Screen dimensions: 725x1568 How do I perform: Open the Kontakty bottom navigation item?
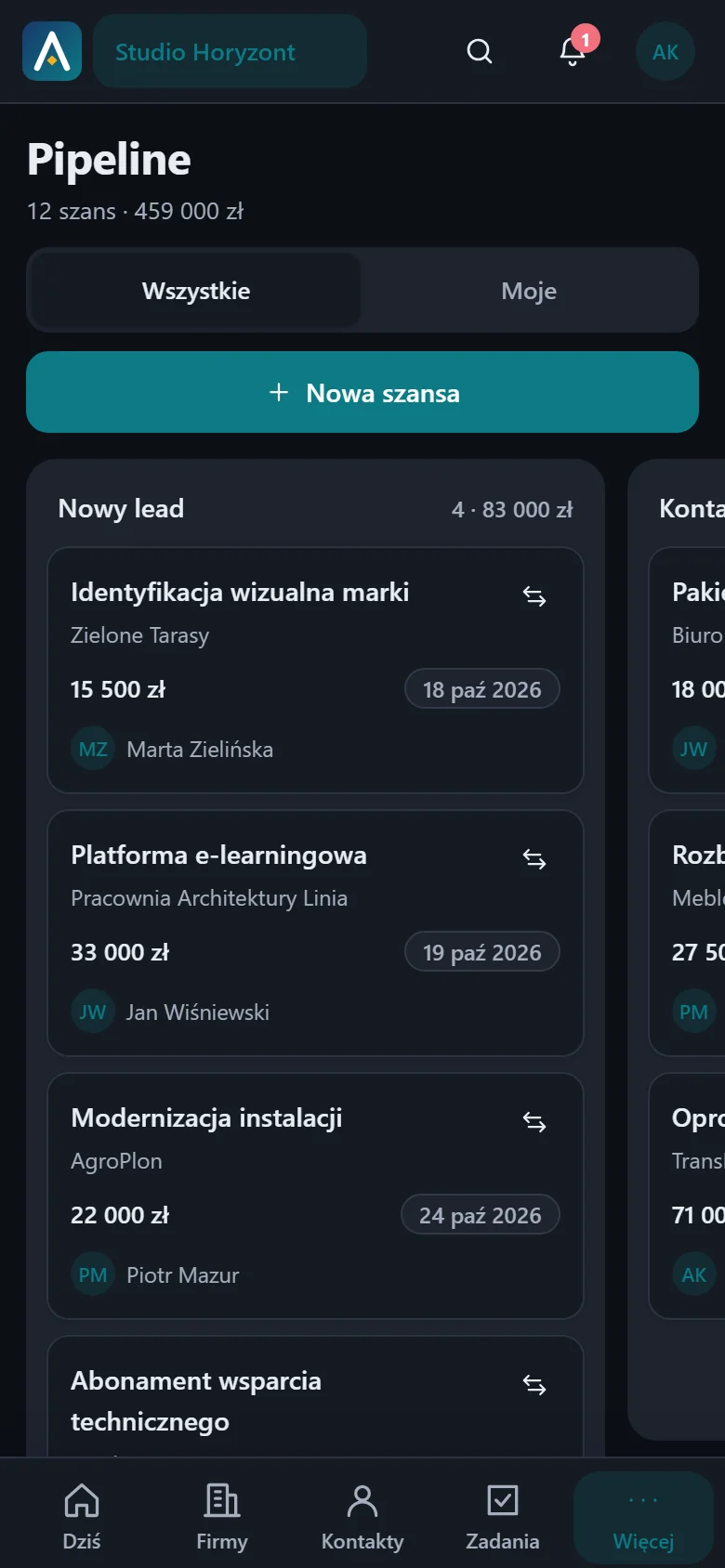(x=362, y=1517)
